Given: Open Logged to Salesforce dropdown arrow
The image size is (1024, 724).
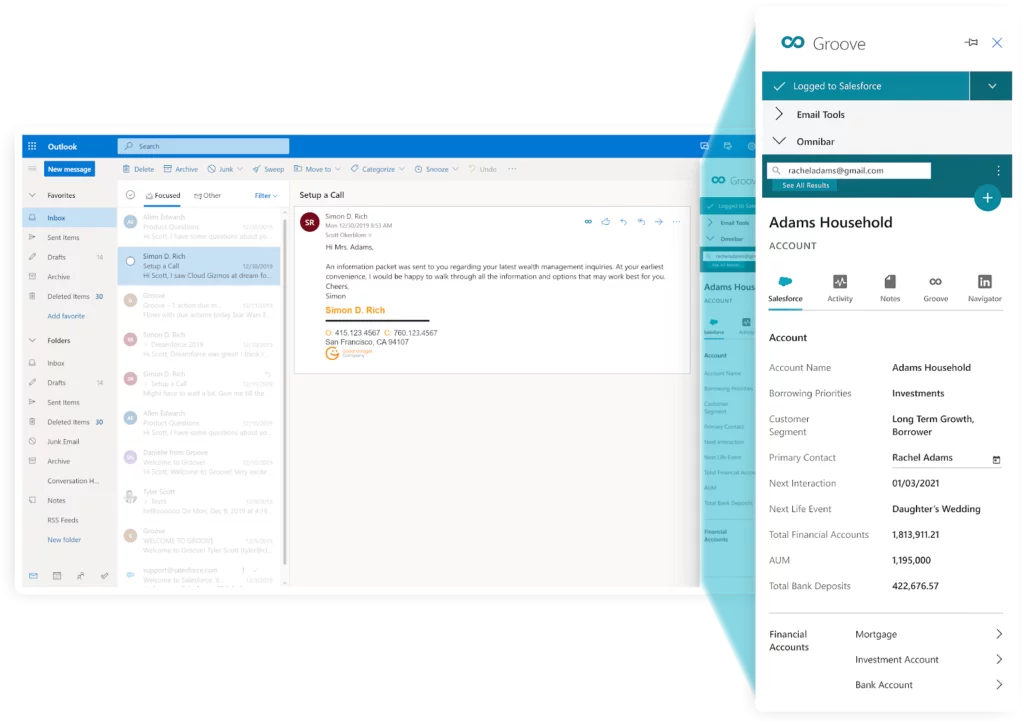Looking at the screenshot, I should coord(991,86).
